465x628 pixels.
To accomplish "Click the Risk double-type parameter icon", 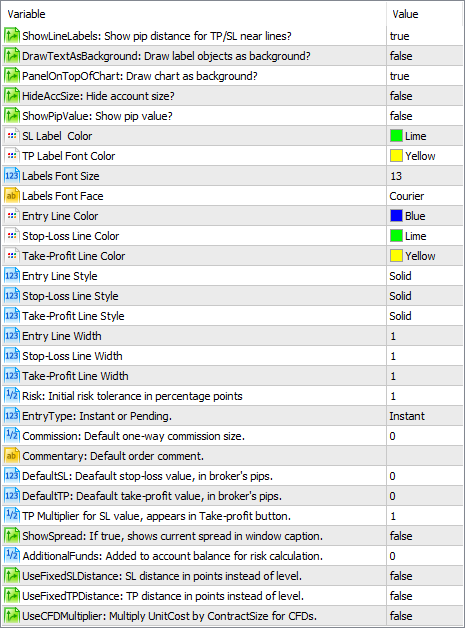I will [x=12, y=396].
